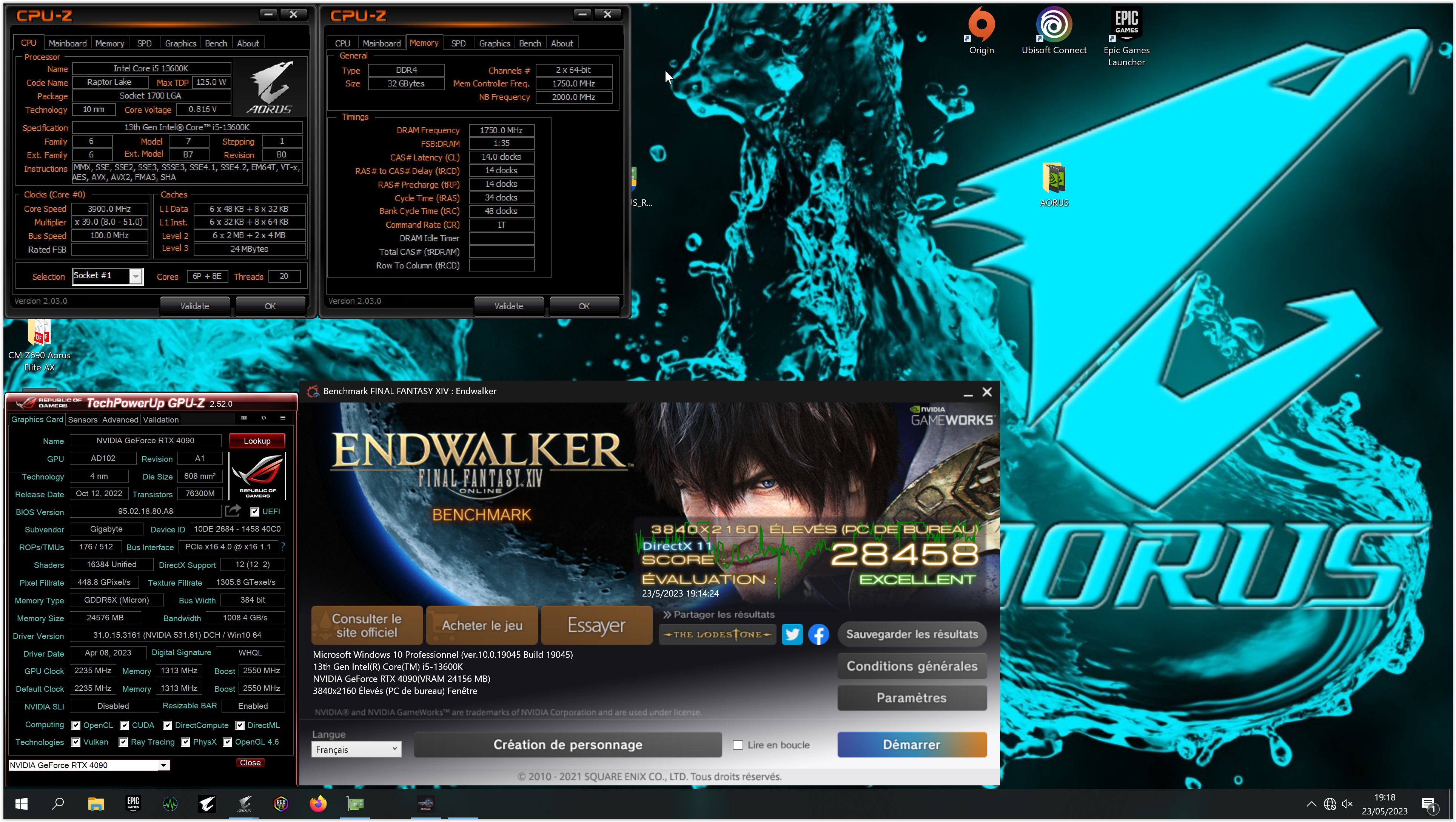Click GPU-Z screenshot camera icon

pos(244,418)
